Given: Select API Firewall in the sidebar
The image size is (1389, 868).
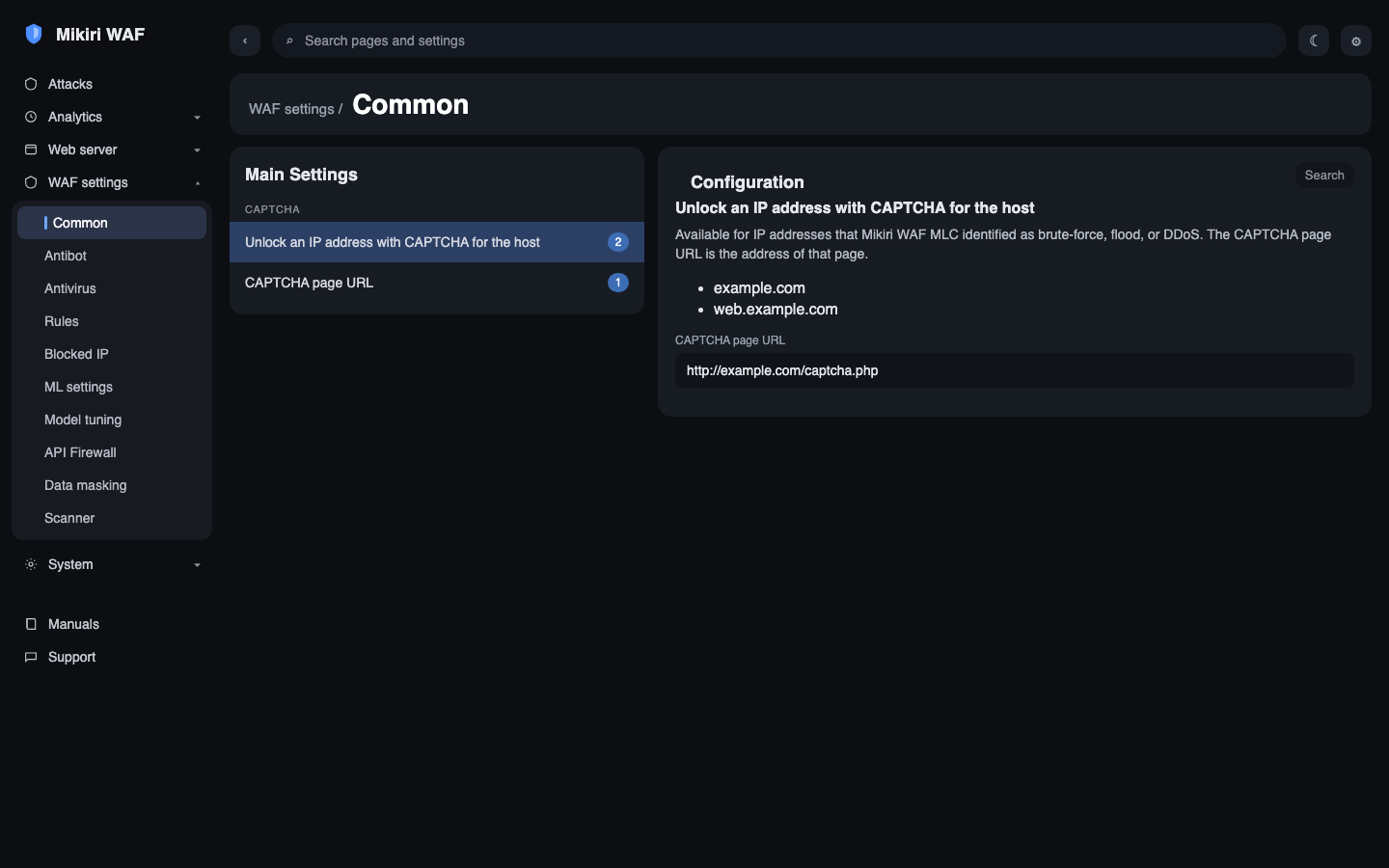Looking at the screenshot, I should click(x=112, y=452).
